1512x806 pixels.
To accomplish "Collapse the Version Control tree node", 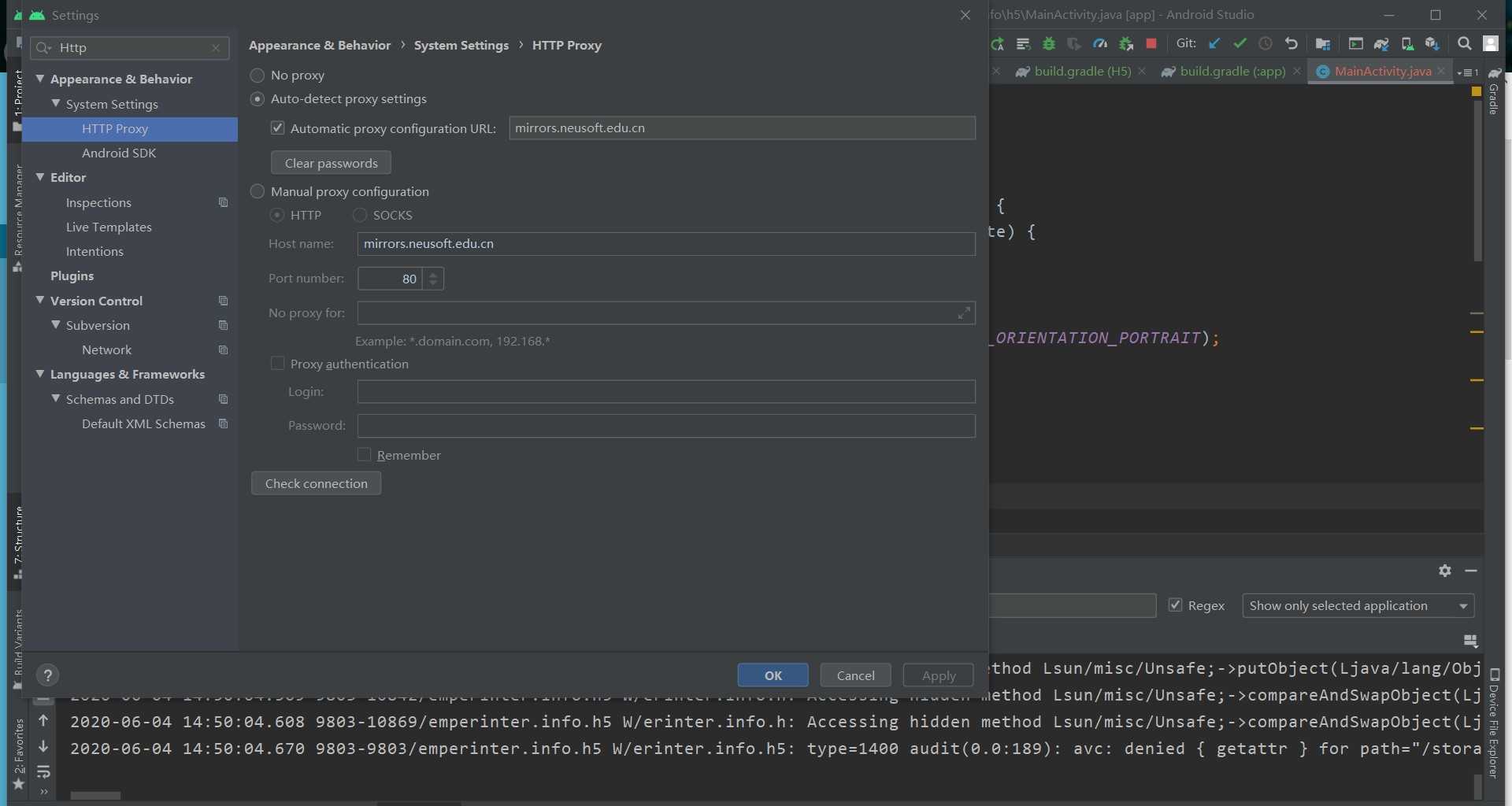I will pyautogui.click(x=40, y=300).
